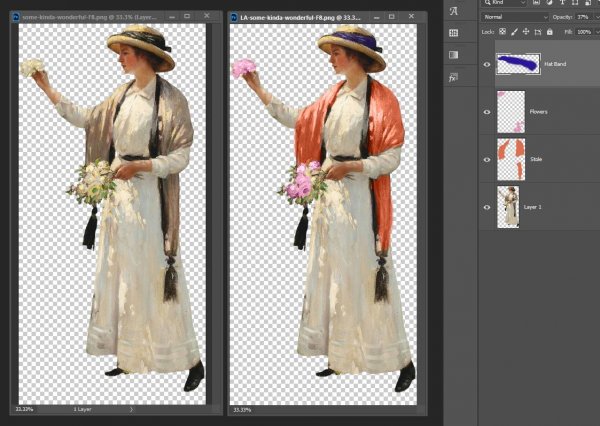
Task: Open the Kind filter dropdown
Action: [505, 2]
